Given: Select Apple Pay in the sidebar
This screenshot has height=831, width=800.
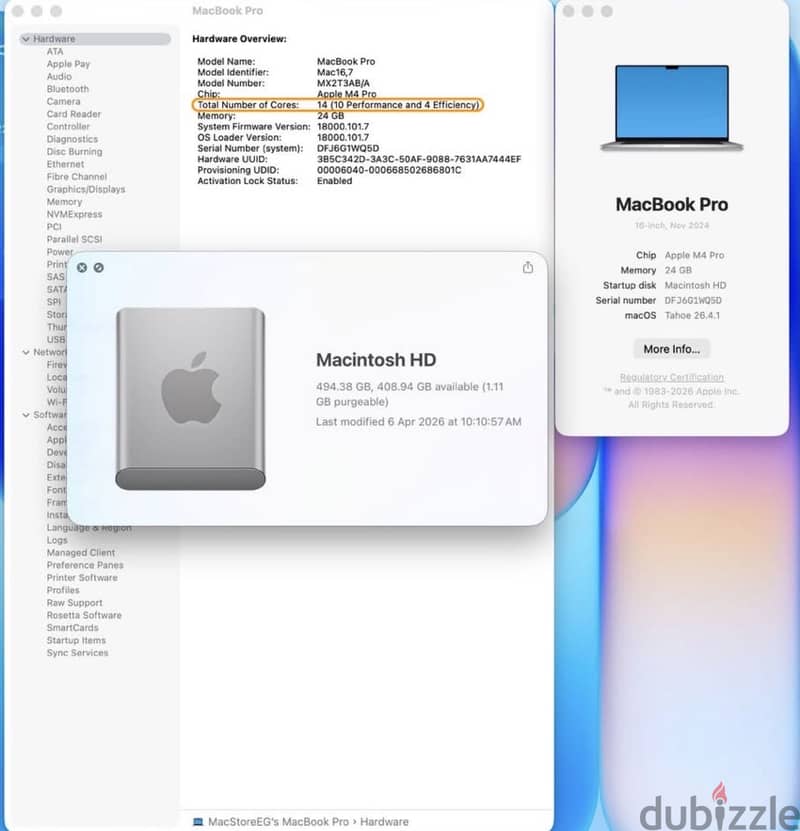Looking at the screenshot, I should 68,64.
